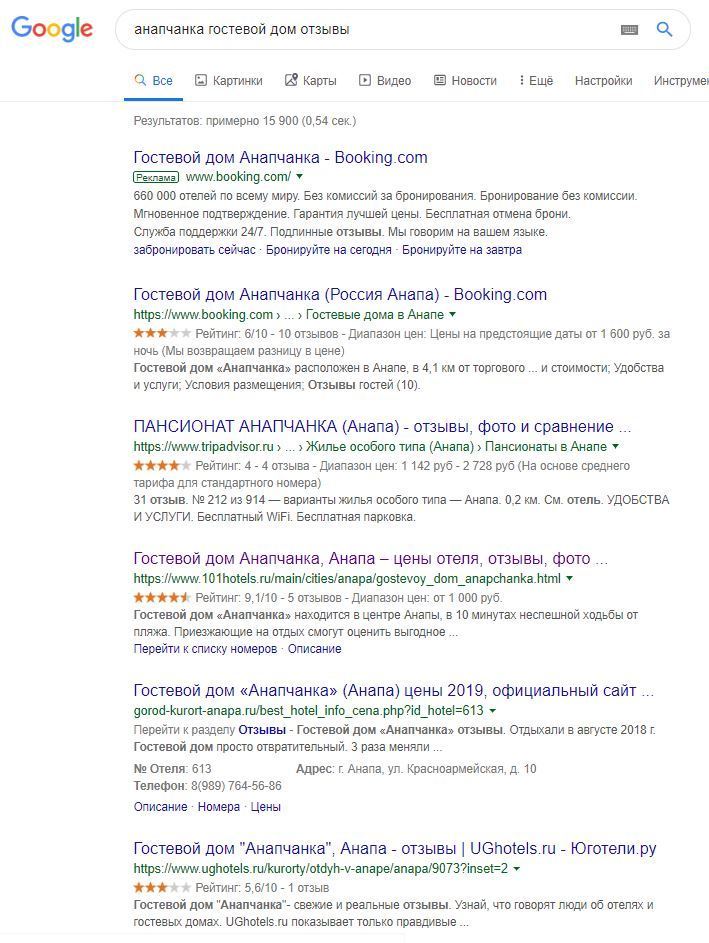This screenshot has width=709, height=943.
Task: Open dropdown beside 101hotels.ru URL
Action: (569, 579)
